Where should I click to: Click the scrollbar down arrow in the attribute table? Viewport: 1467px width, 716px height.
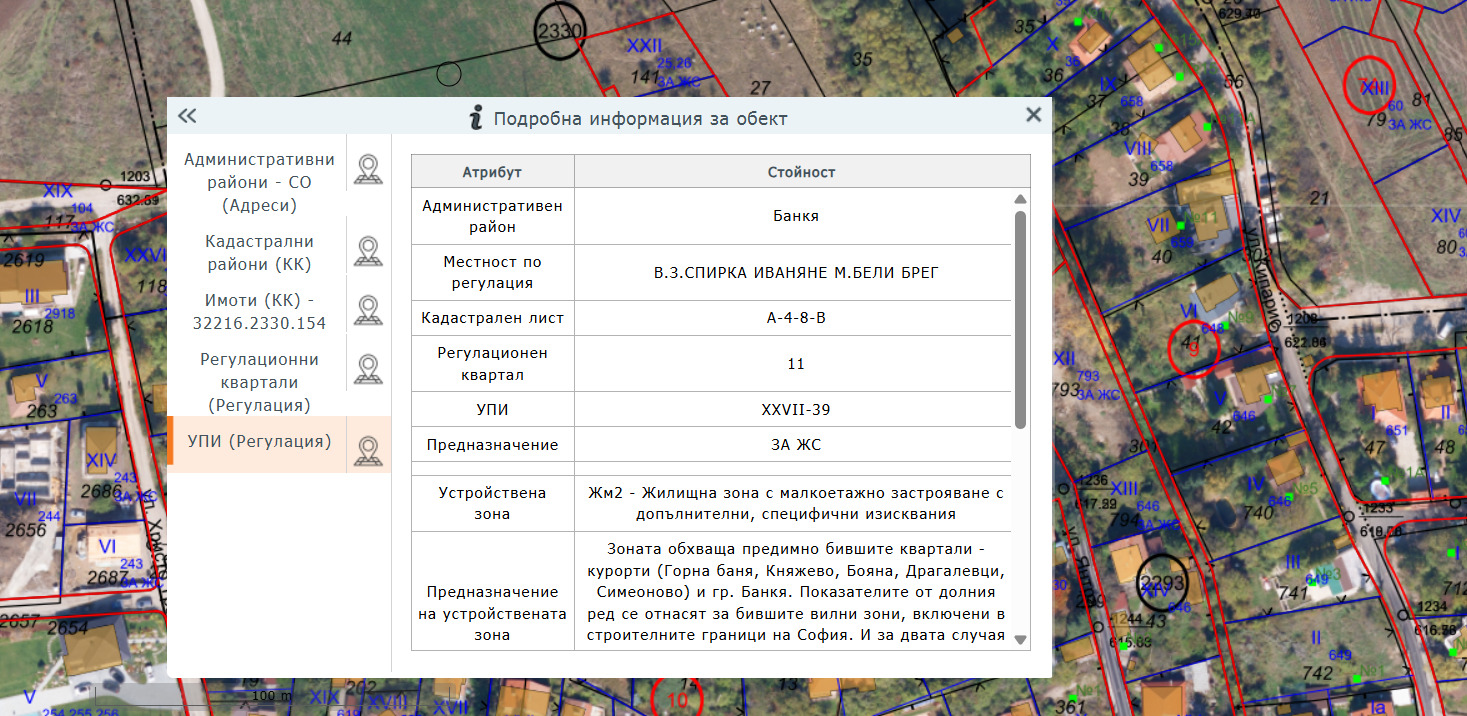(x=1020, y=641)
